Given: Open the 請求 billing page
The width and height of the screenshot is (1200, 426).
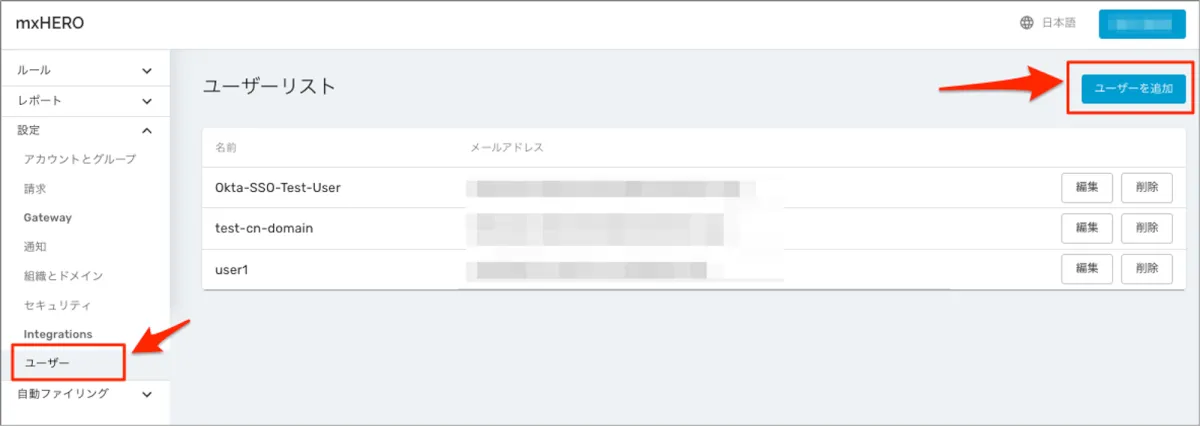Looking at the screenshot, I should click(35, 188).
